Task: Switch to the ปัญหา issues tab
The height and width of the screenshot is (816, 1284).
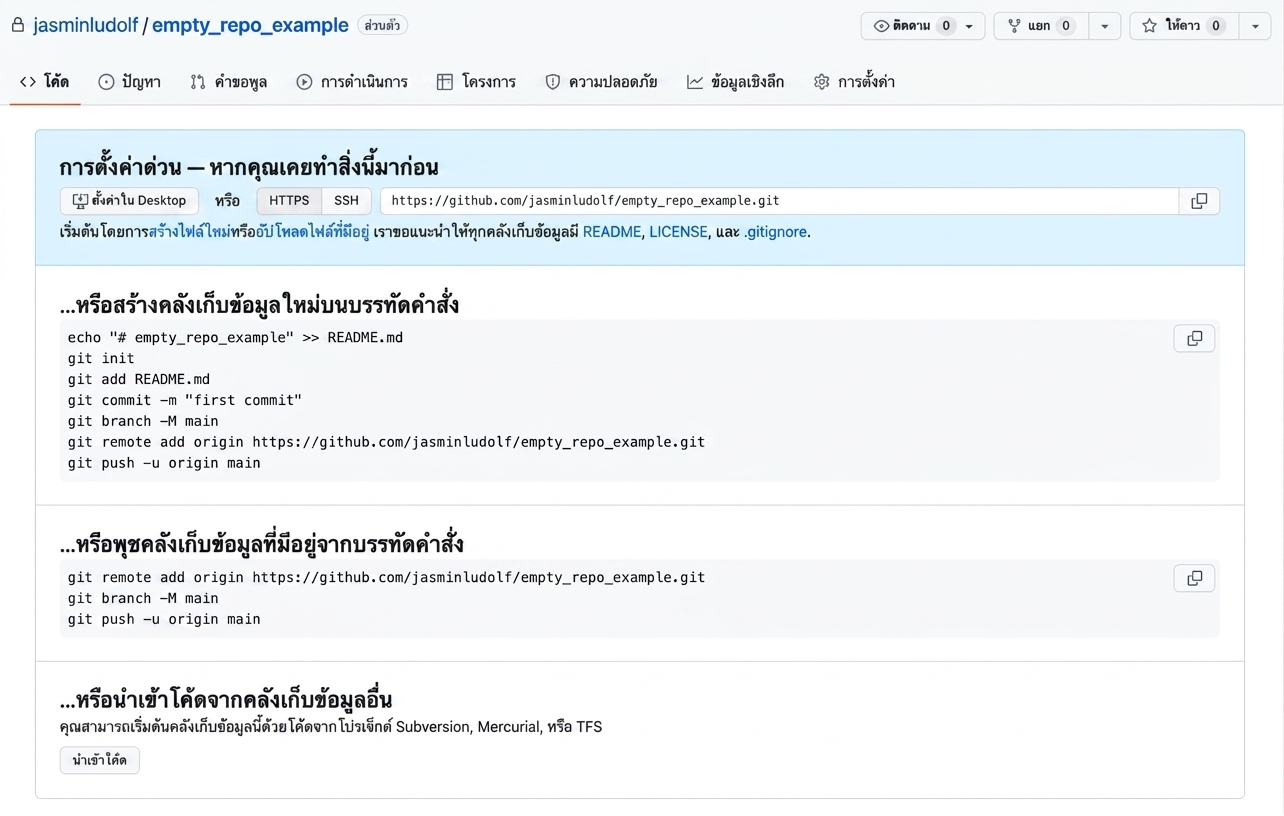Action: (129, 82)
